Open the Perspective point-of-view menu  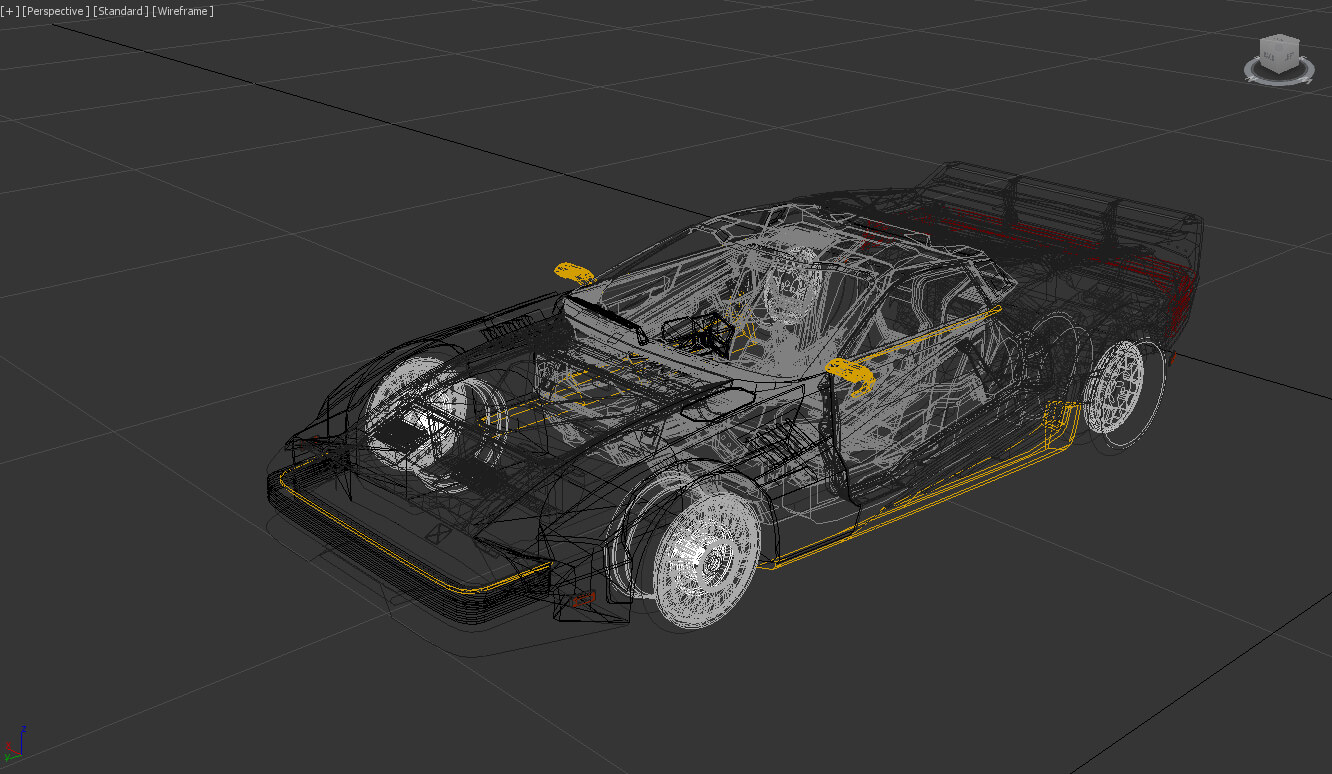click(x=56, y=11)
